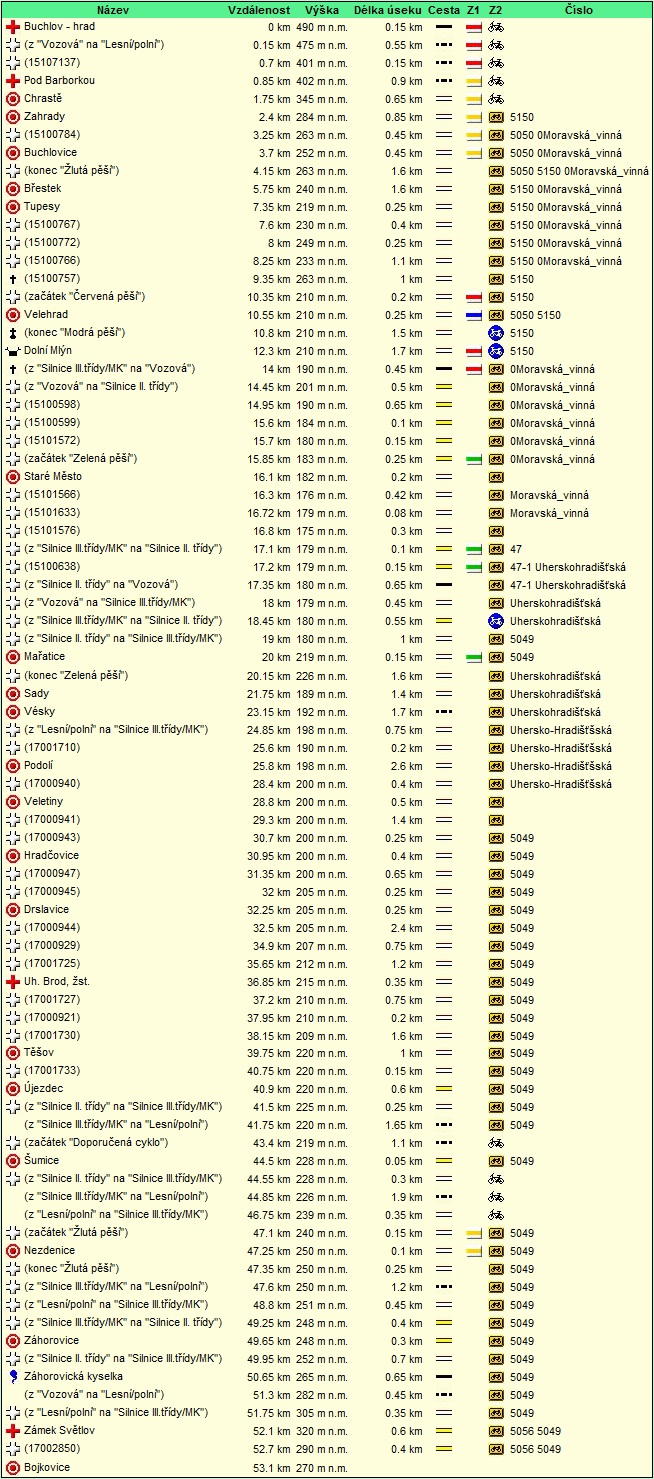Screen dimensions: 654x1479
Task: Click the Číslo column header
Action: 578,9
